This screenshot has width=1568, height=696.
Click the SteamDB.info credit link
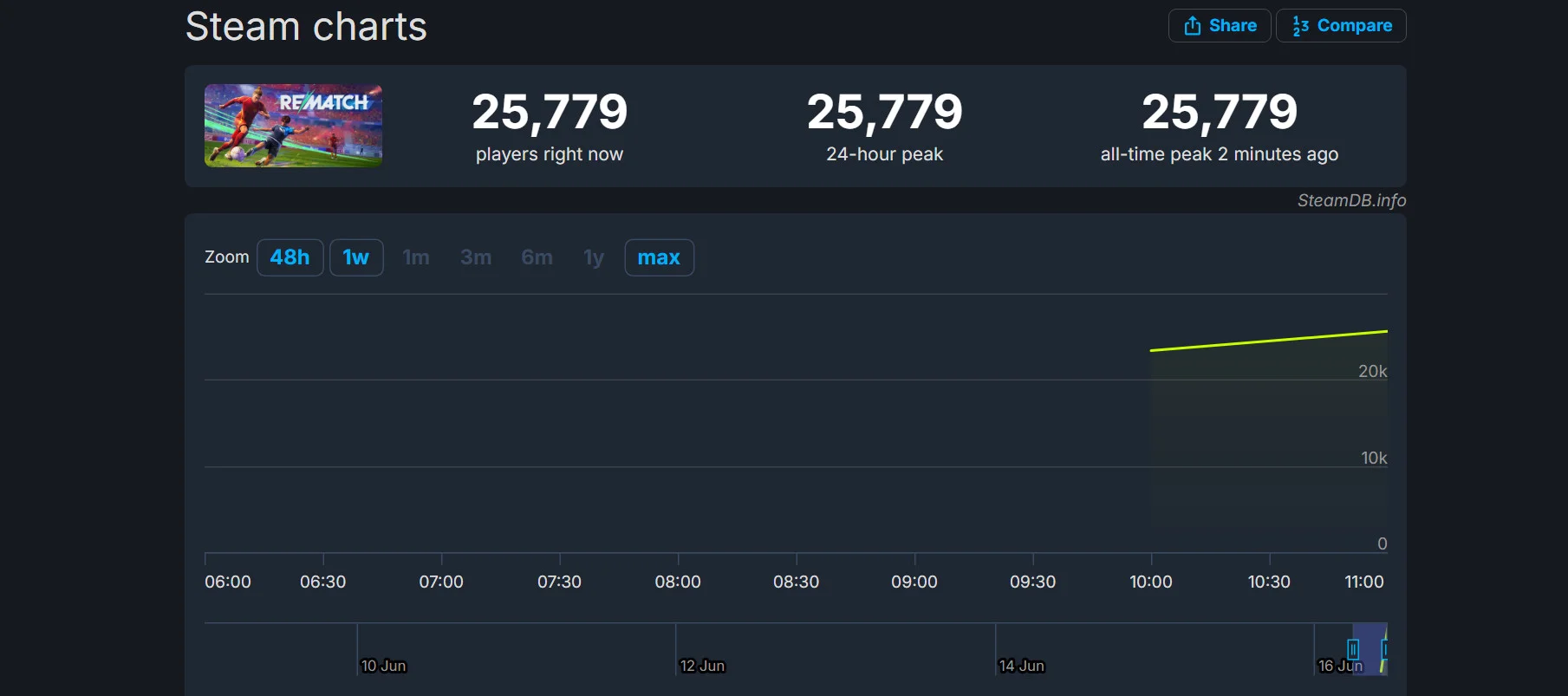pyautogui.click(x=1351, y=200)
